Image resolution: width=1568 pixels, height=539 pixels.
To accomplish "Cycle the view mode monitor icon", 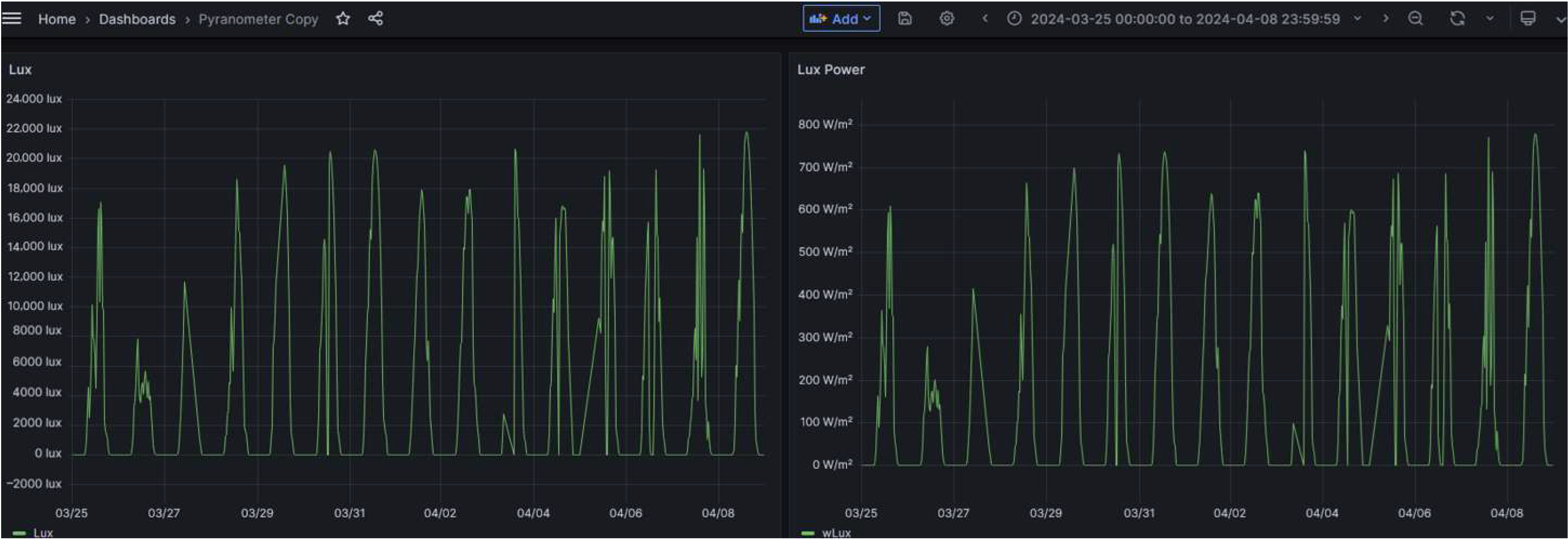I will [x=1527, y=18].
